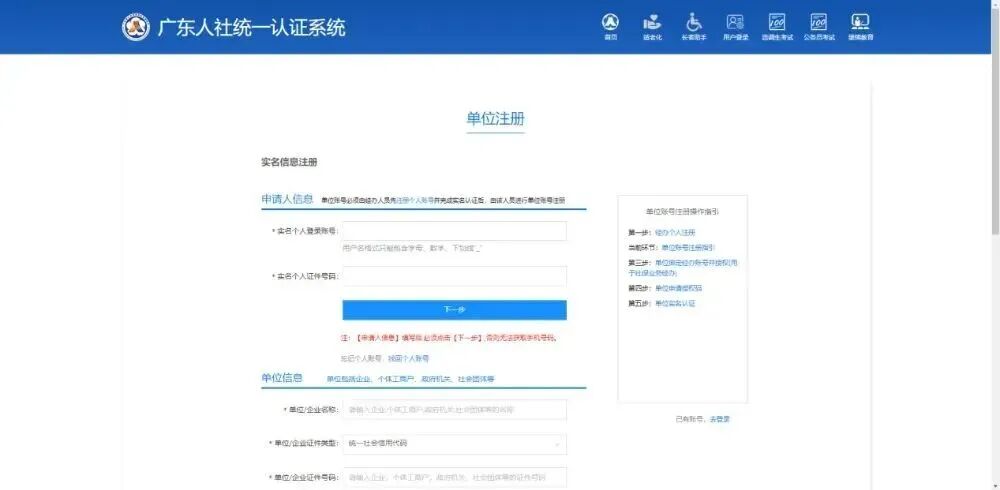
Task: Open third step link about binding handler account
Action: point(685,267)
